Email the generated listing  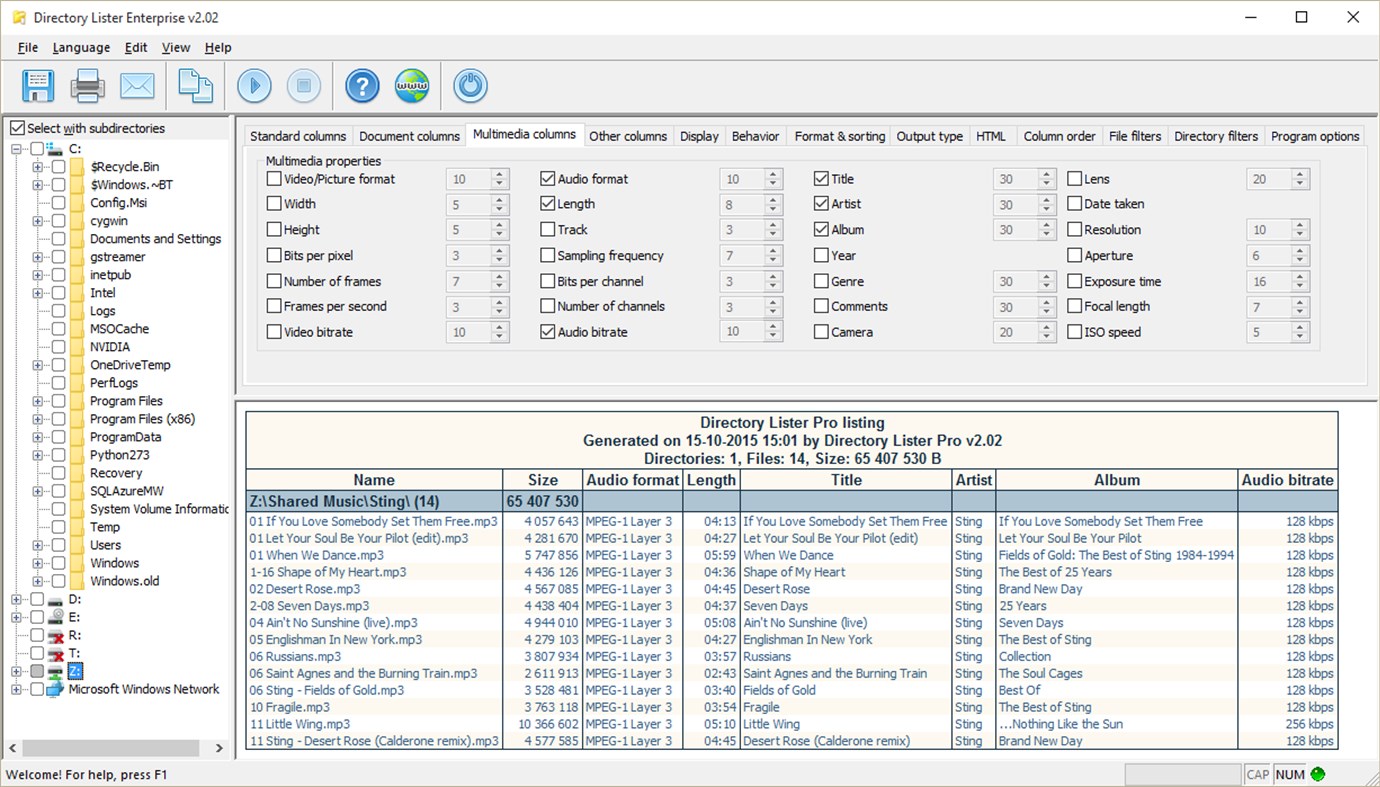click(x=137, y=86)
